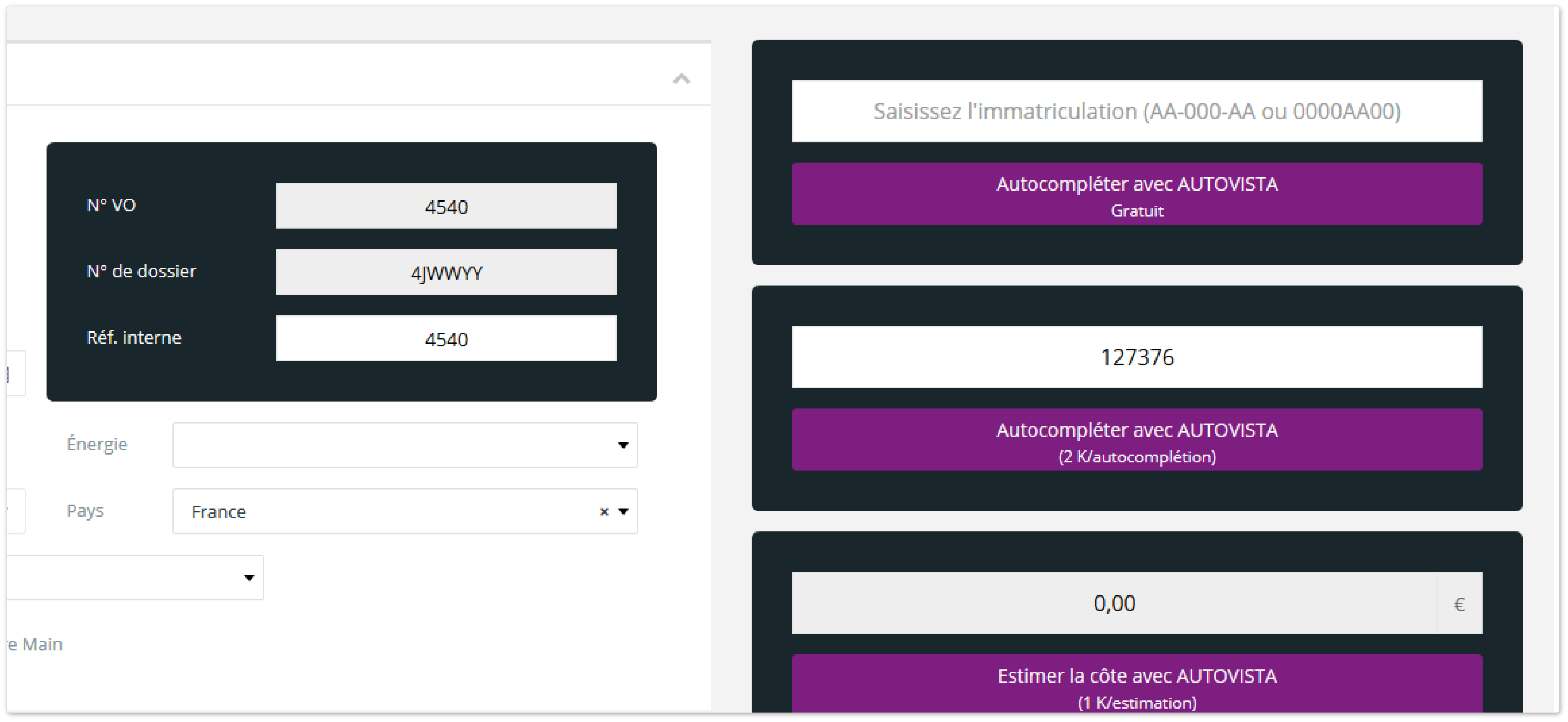
Task: Click Estimer la côte avec AUTOVISTA button
Action: pyautogui.click(x=1137, y=684)
